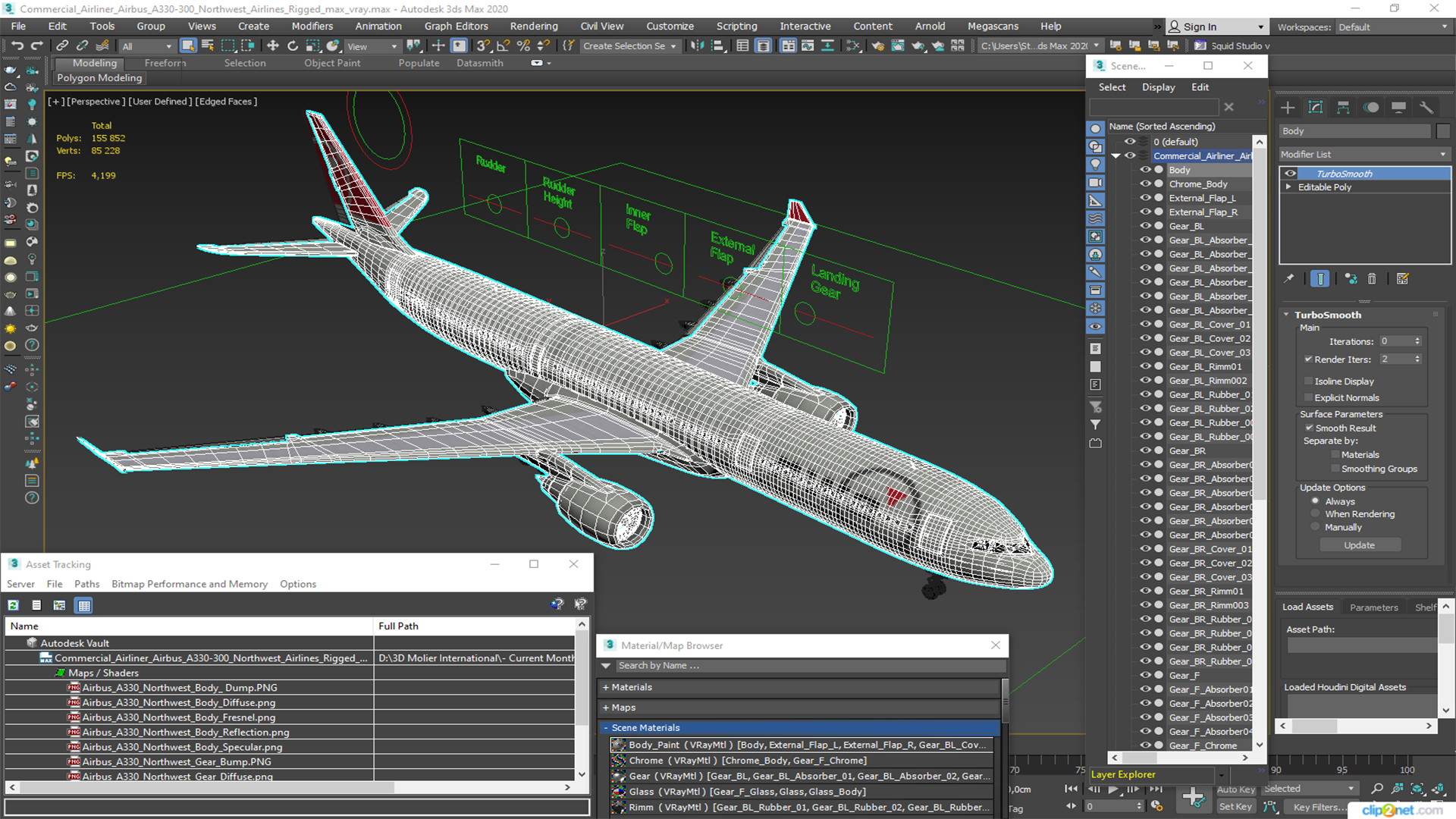This screenshot has height=819, width=1456.
Task: Open the Select by Name dialog
Action: coord(208,45)
